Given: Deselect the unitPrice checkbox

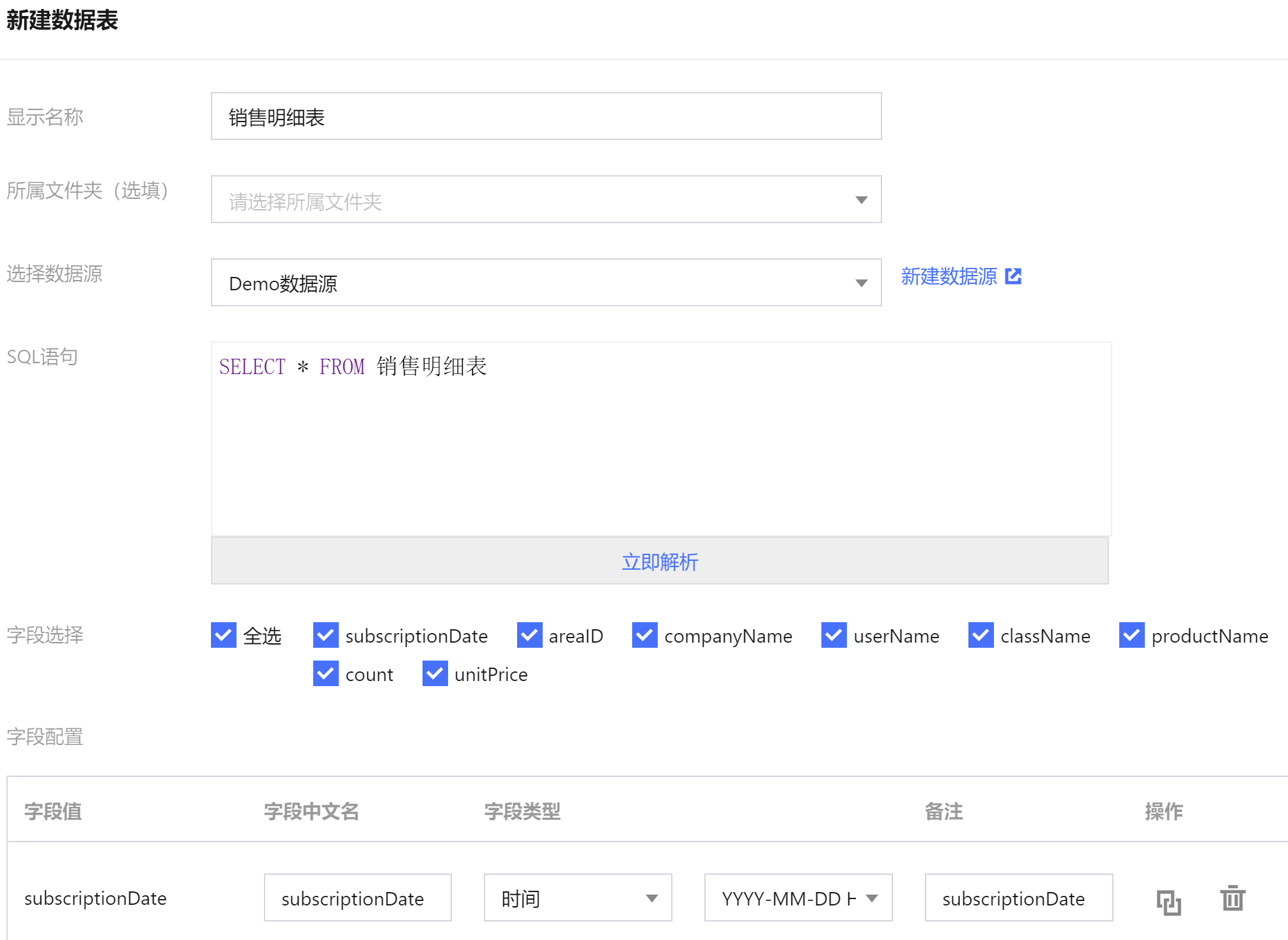Looking at the screenshot, I should pos(435,674).
